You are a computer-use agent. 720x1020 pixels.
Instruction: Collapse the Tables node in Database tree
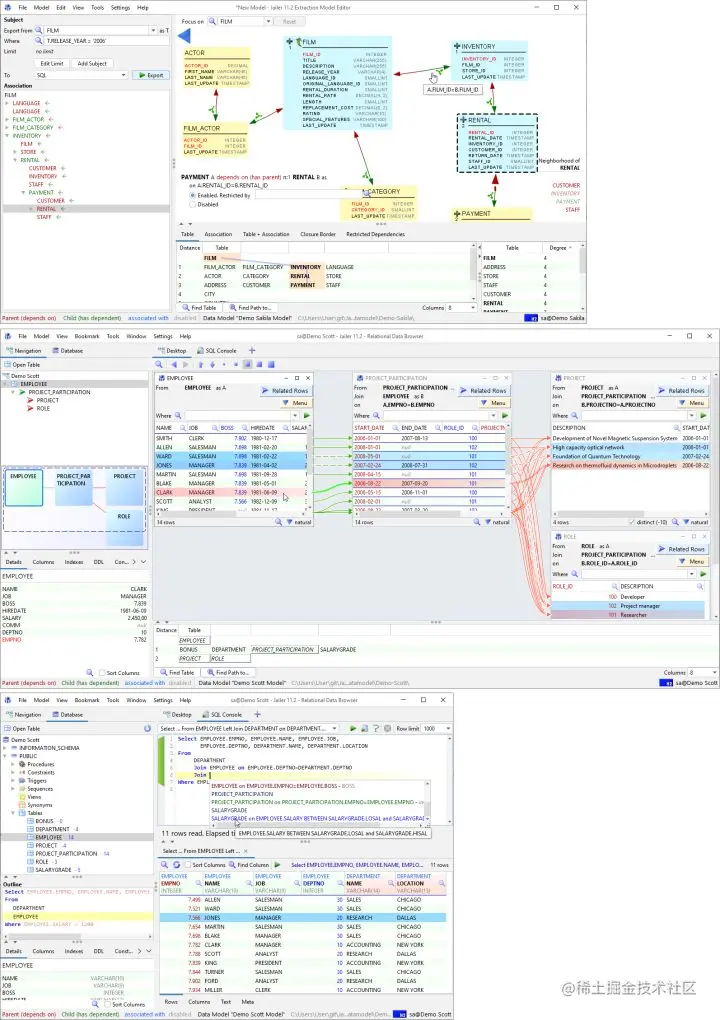click(x=14, y=813)
